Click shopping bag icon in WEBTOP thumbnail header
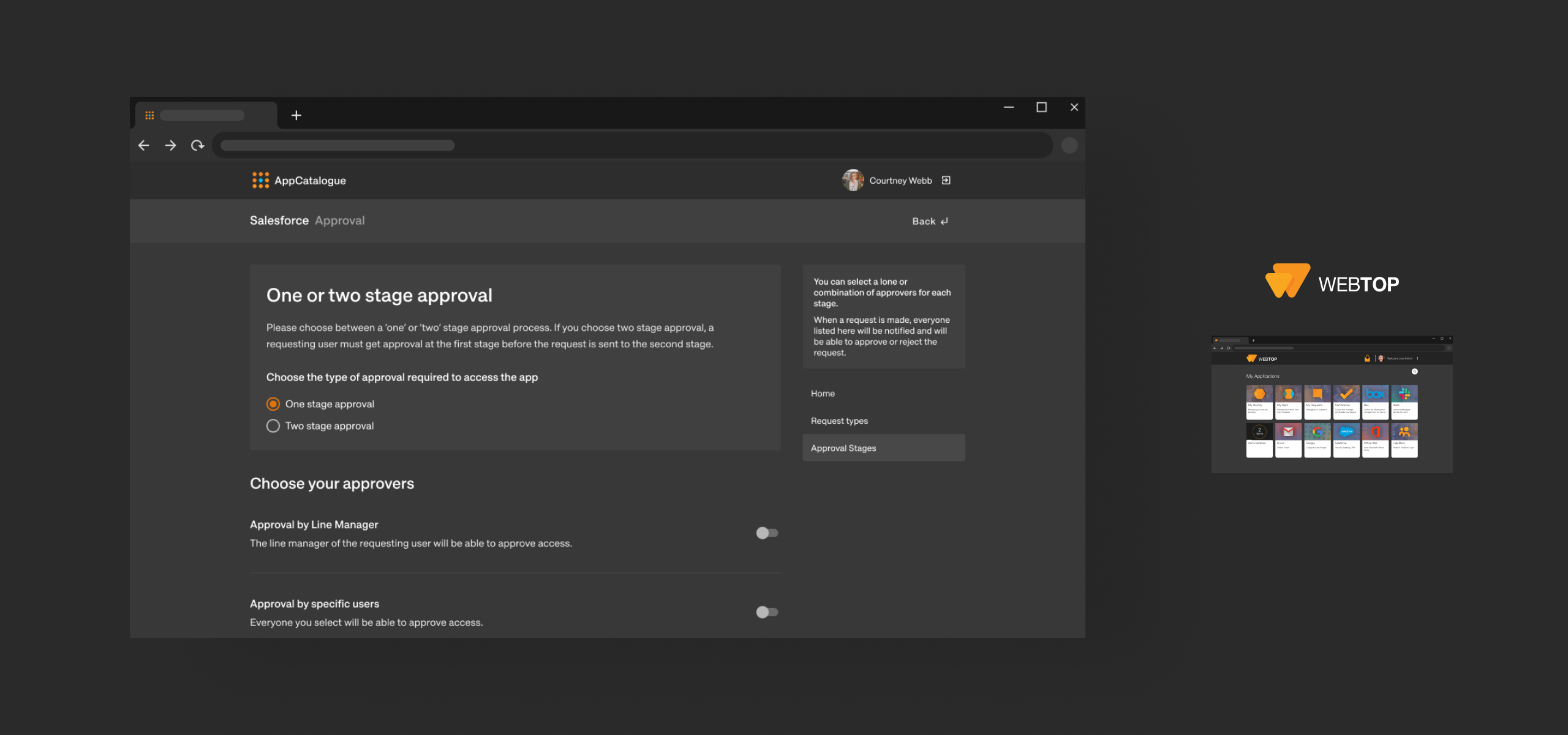Viewport: 1568px width, 735px height. (x=1367, y=358)
